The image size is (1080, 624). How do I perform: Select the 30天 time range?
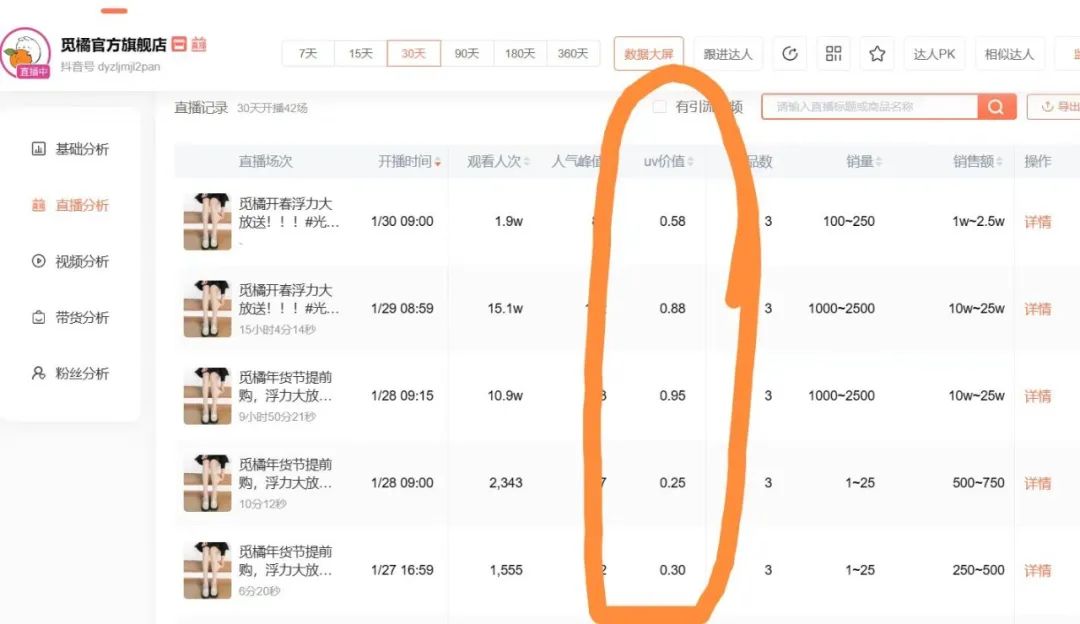tap(413, 54)
